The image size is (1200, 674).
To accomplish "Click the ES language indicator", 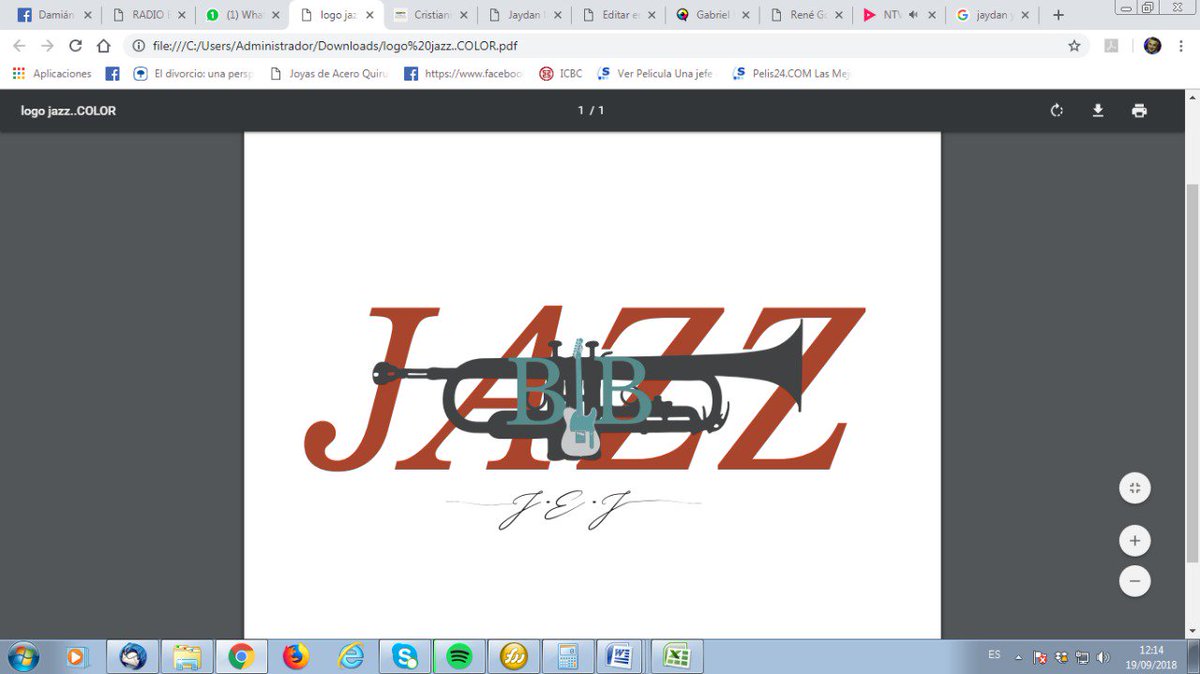I will click(x=994, y=655).
